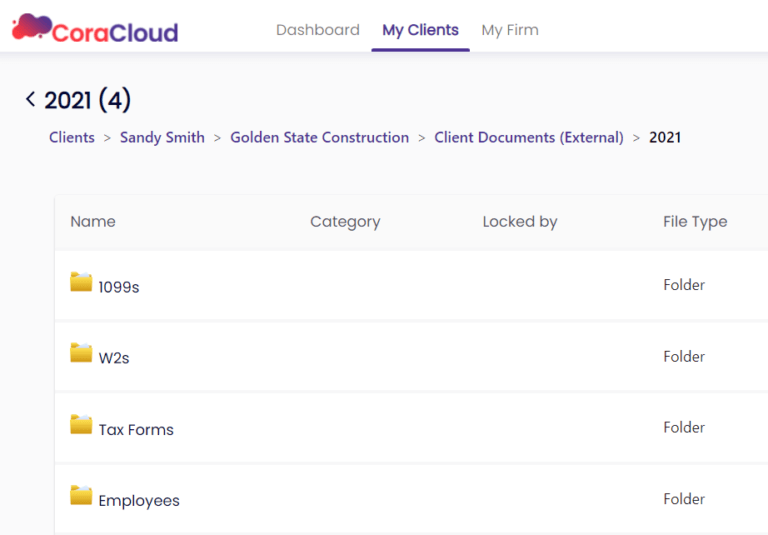Click the Locked by column header
Viewport: 768px width, 535px height.
tap(519, 222)
